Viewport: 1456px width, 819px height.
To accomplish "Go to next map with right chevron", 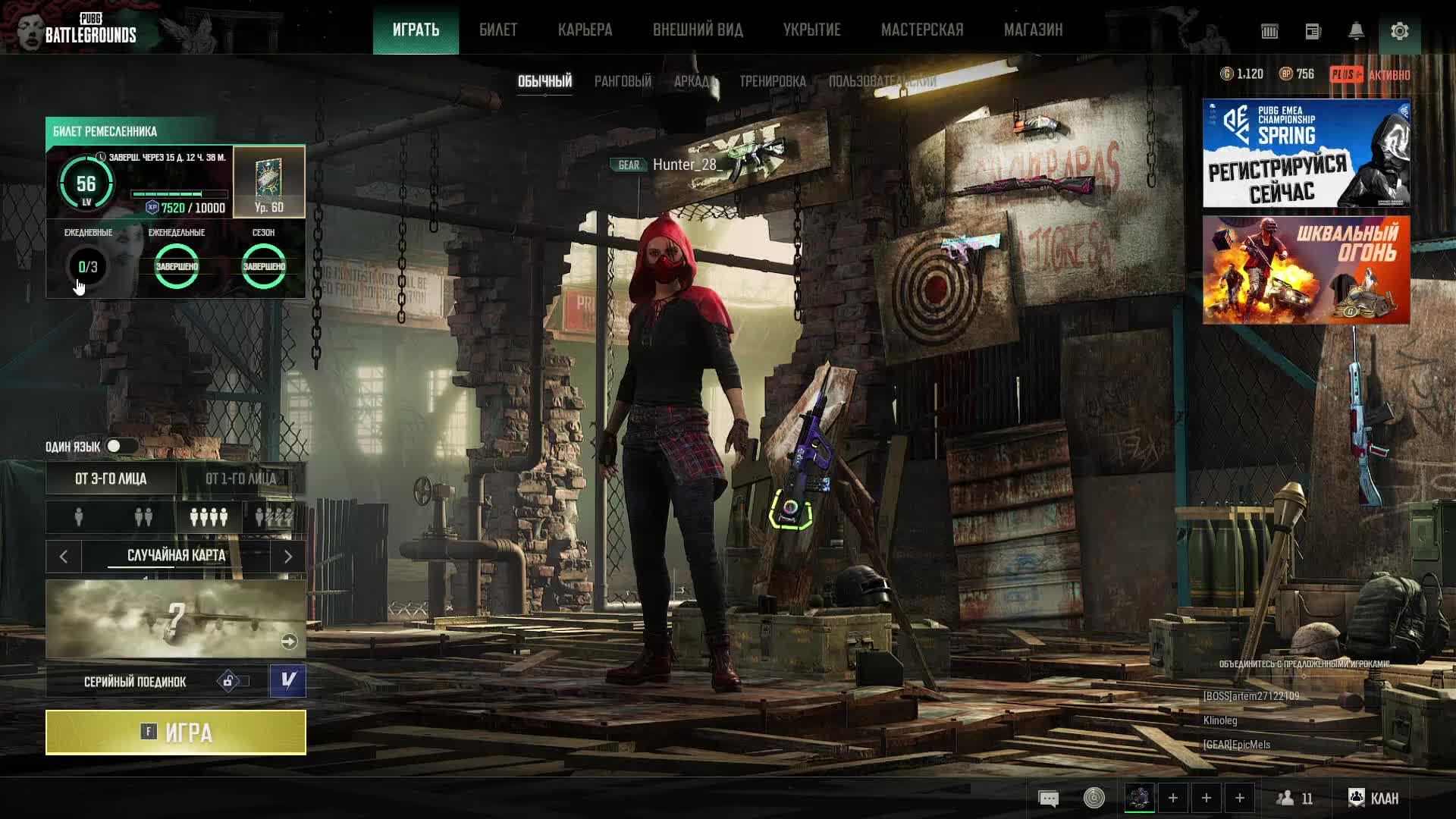I will pos(288,557).
